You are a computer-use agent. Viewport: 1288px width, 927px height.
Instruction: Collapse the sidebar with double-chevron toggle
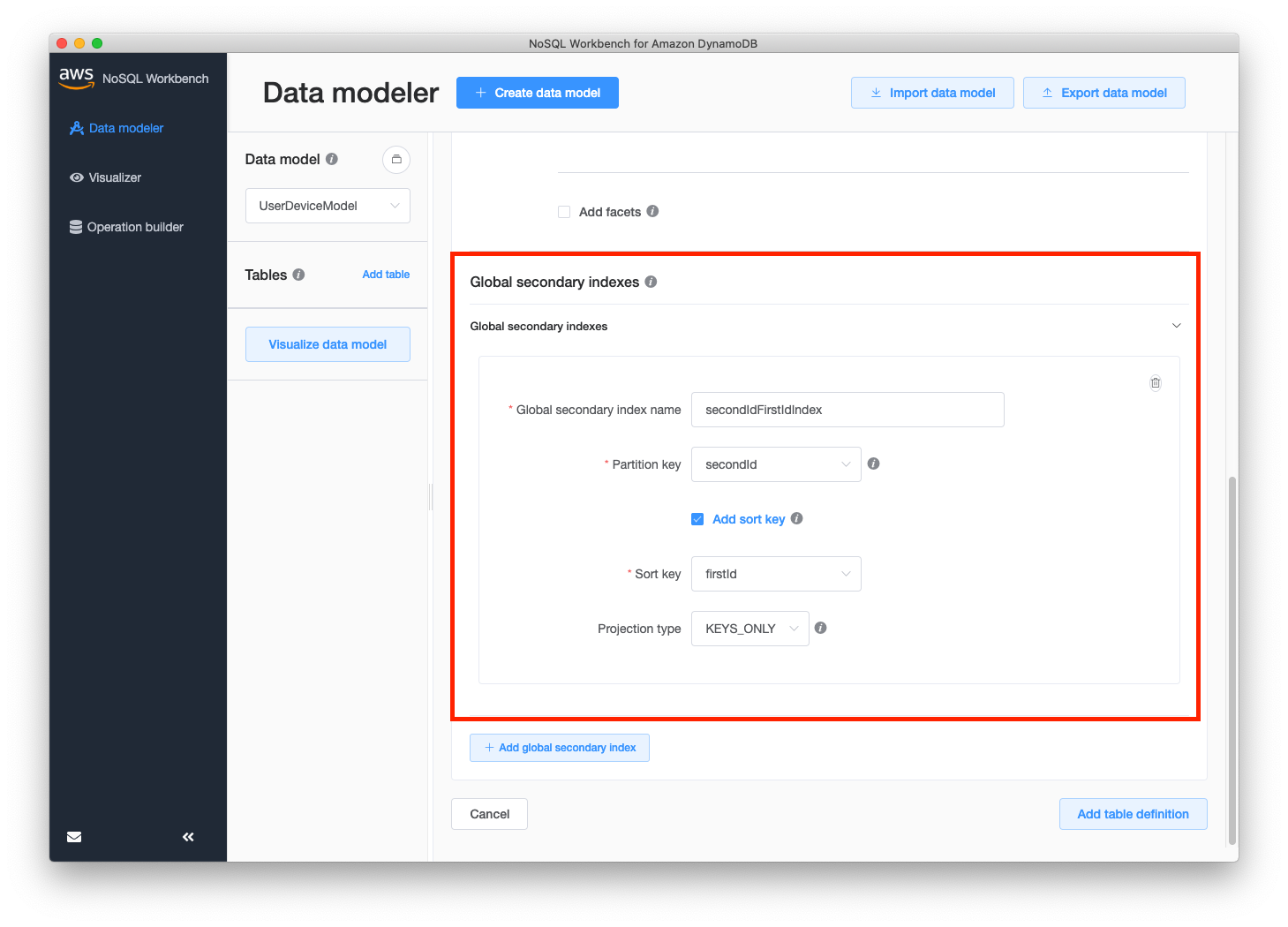coord(187,836)
